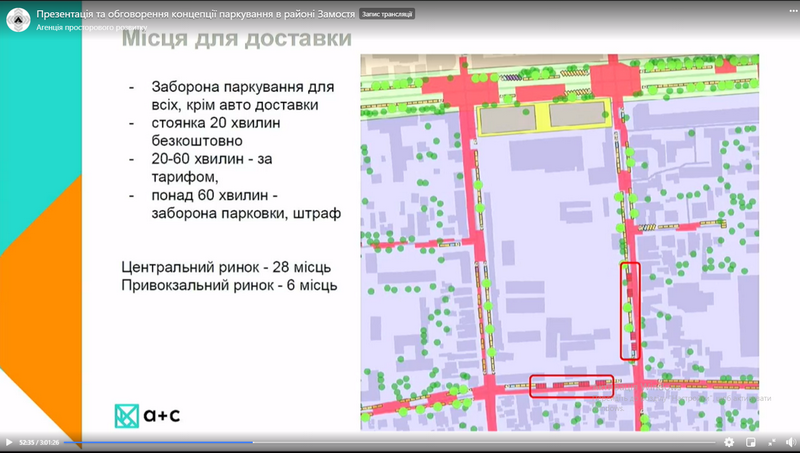
Task: Click the 'Центральний ринок - 28 місць' text
Action: 225,269
